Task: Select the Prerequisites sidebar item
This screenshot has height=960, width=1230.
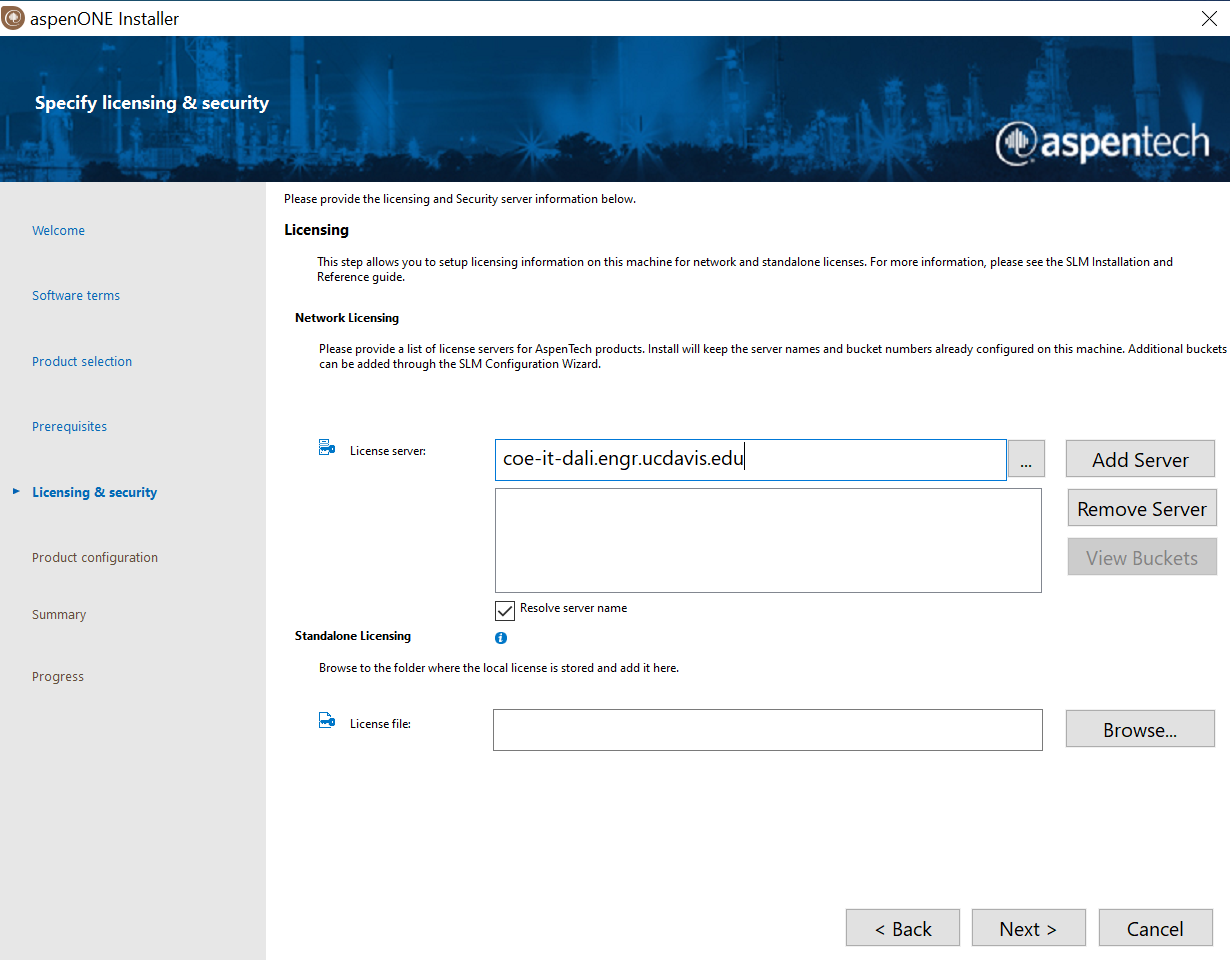Action: point(69,426)
